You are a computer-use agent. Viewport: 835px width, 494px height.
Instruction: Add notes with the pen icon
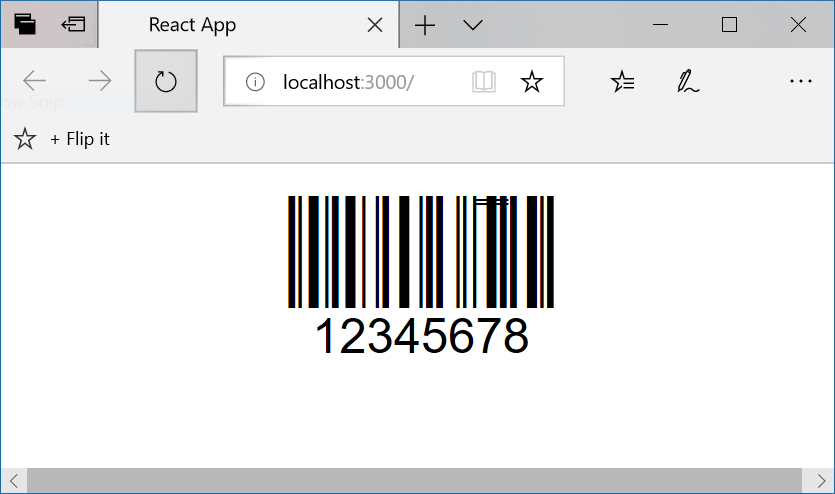(x=687, y=81)
